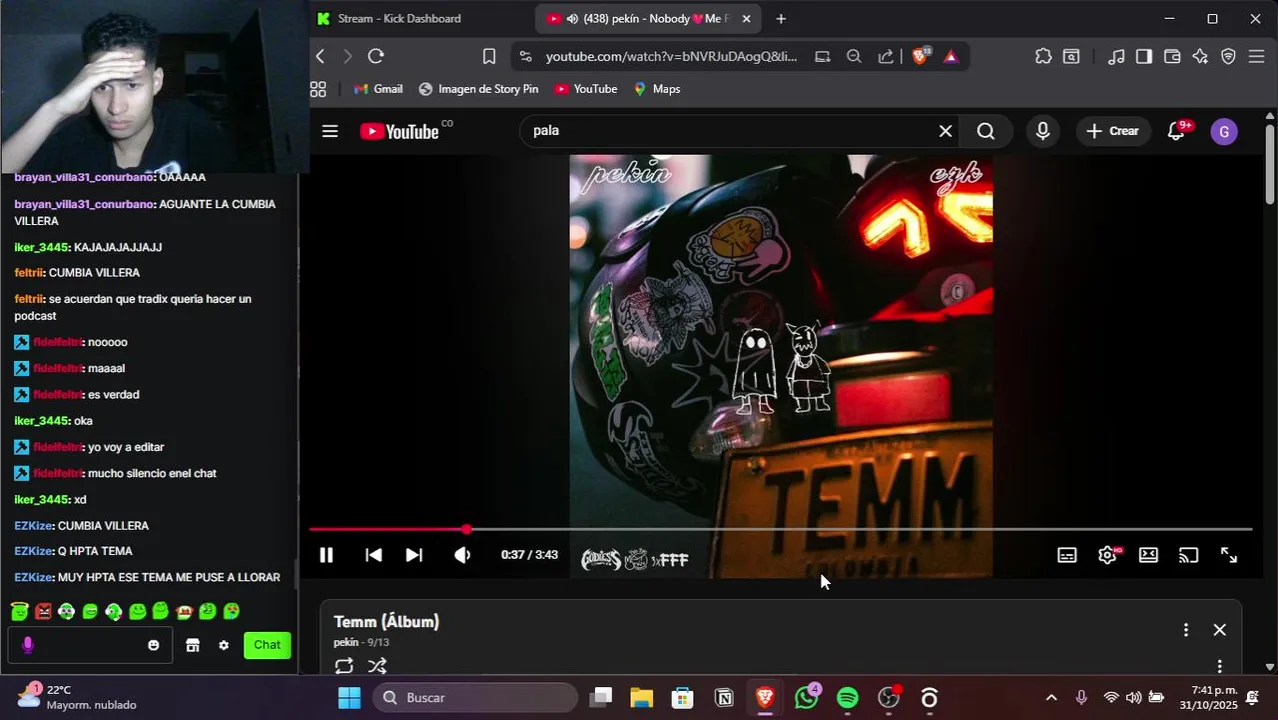Open YouTube notifications bell
This screenshot has height=720, width=1278.
coord(1177,131)
